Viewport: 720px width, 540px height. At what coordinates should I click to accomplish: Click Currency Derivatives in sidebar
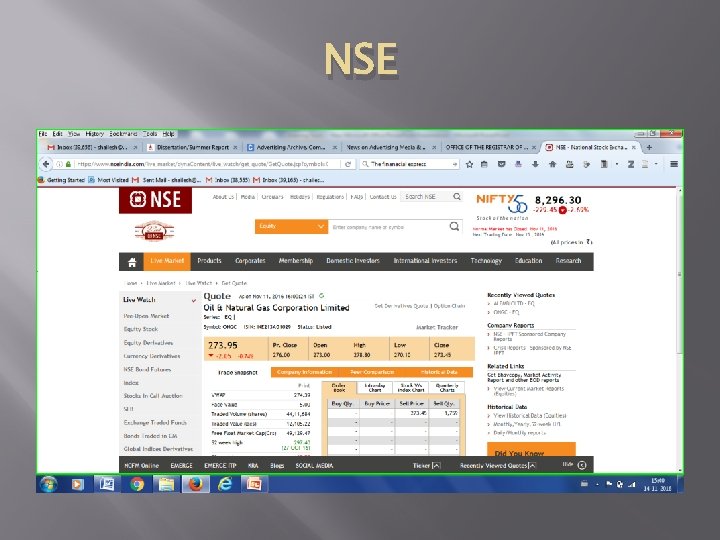152,356
